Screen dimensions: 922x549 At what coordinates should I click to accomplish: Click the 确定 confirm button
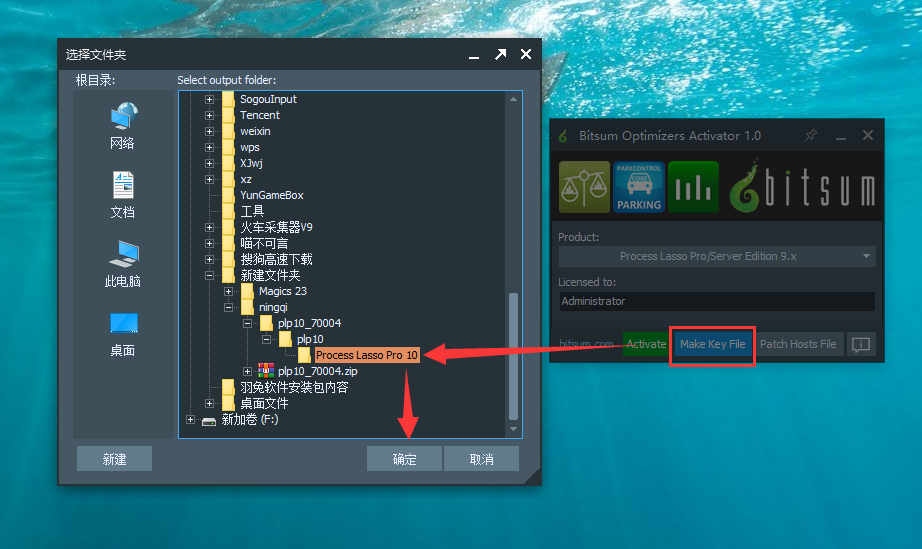click(404, 458)
